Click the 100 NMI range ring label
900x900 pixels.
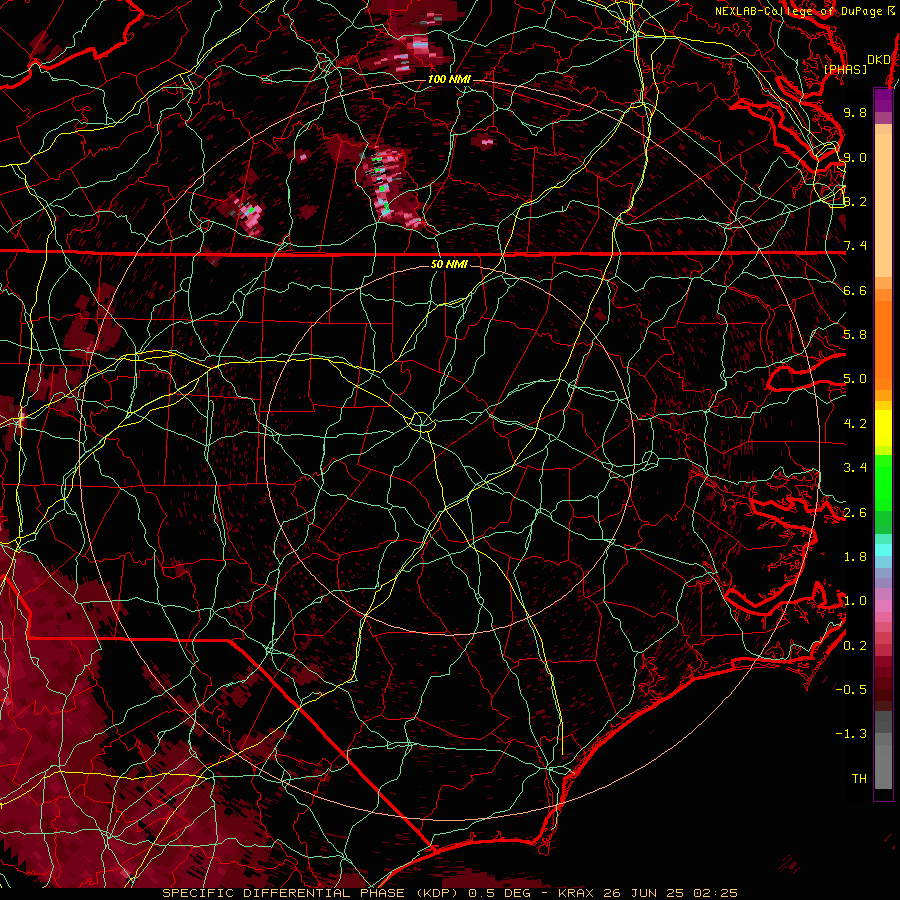tap(449, 79)
